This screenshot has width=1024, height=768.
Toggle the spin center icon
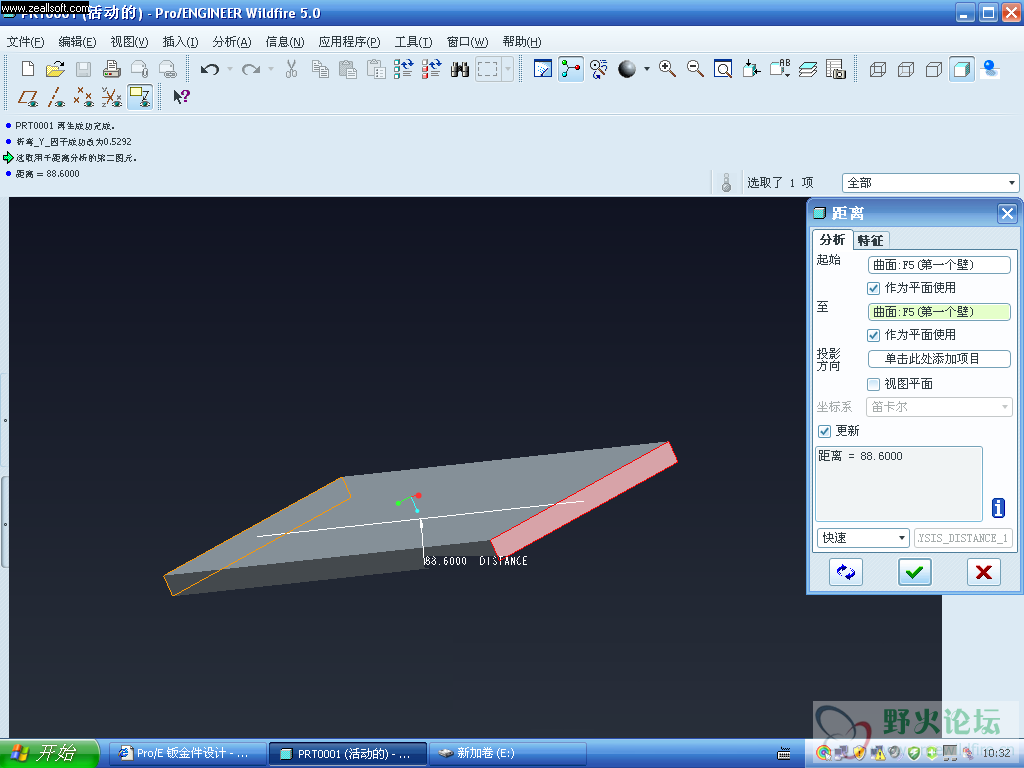pos(571,69)
